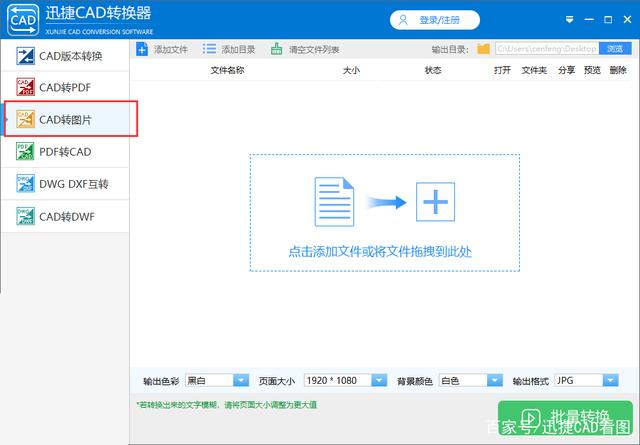Click the output directory path field
Viewport: 640px width, 445px height.
point(547,49)
